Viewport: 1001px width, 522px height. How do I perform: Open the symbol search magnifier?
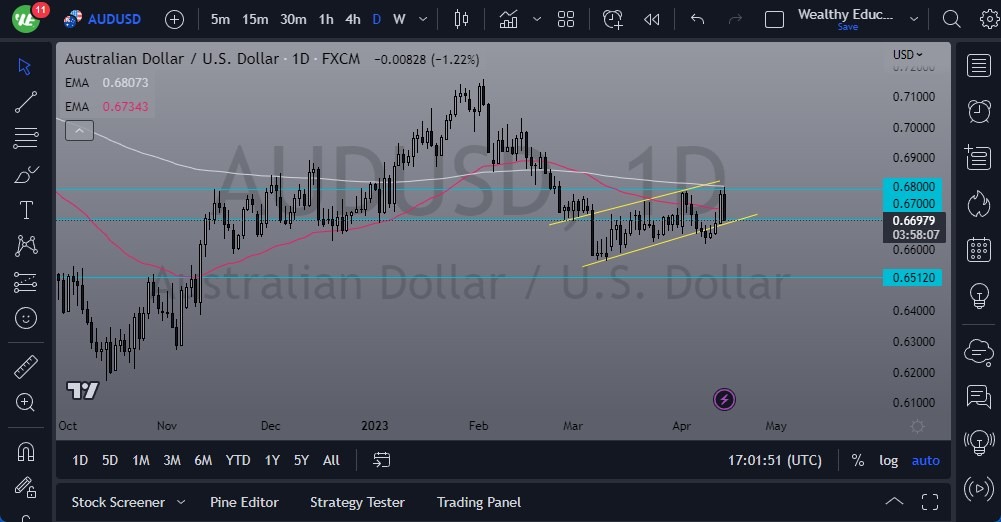951,19
